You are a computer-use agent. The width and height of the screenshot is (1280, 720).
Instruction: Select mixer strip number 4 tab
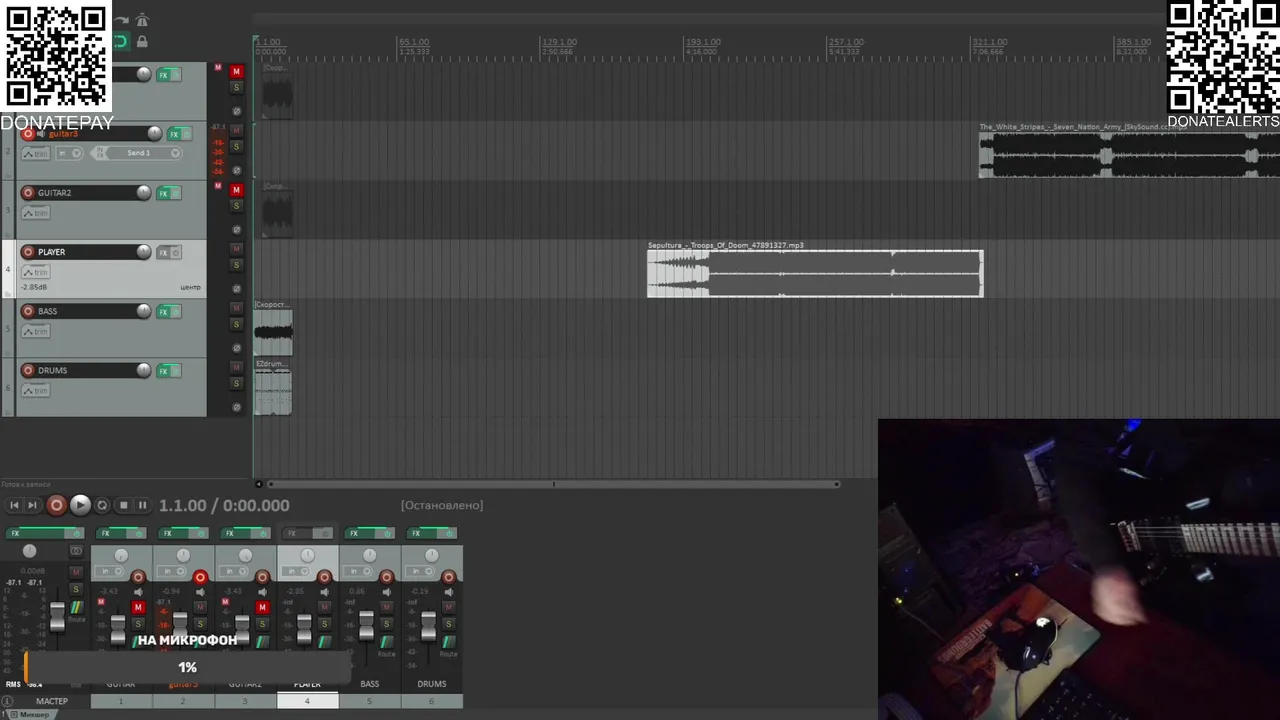pyautogui.click(x=307, y=702)
